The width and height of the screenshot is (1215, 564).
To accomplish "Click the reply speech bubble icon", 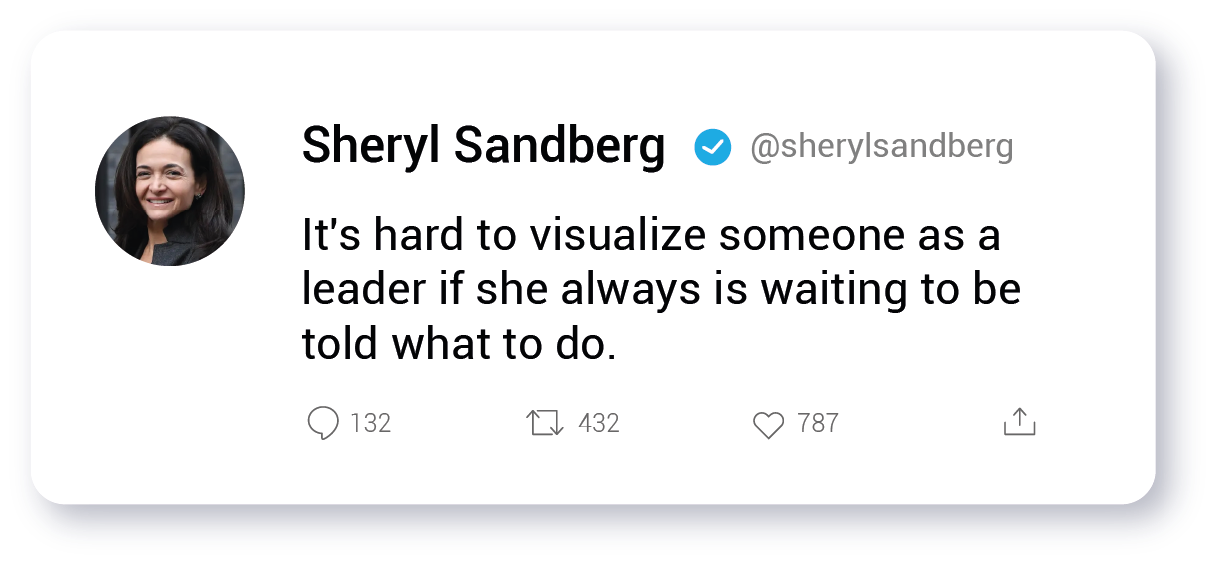I will (322, 423).
